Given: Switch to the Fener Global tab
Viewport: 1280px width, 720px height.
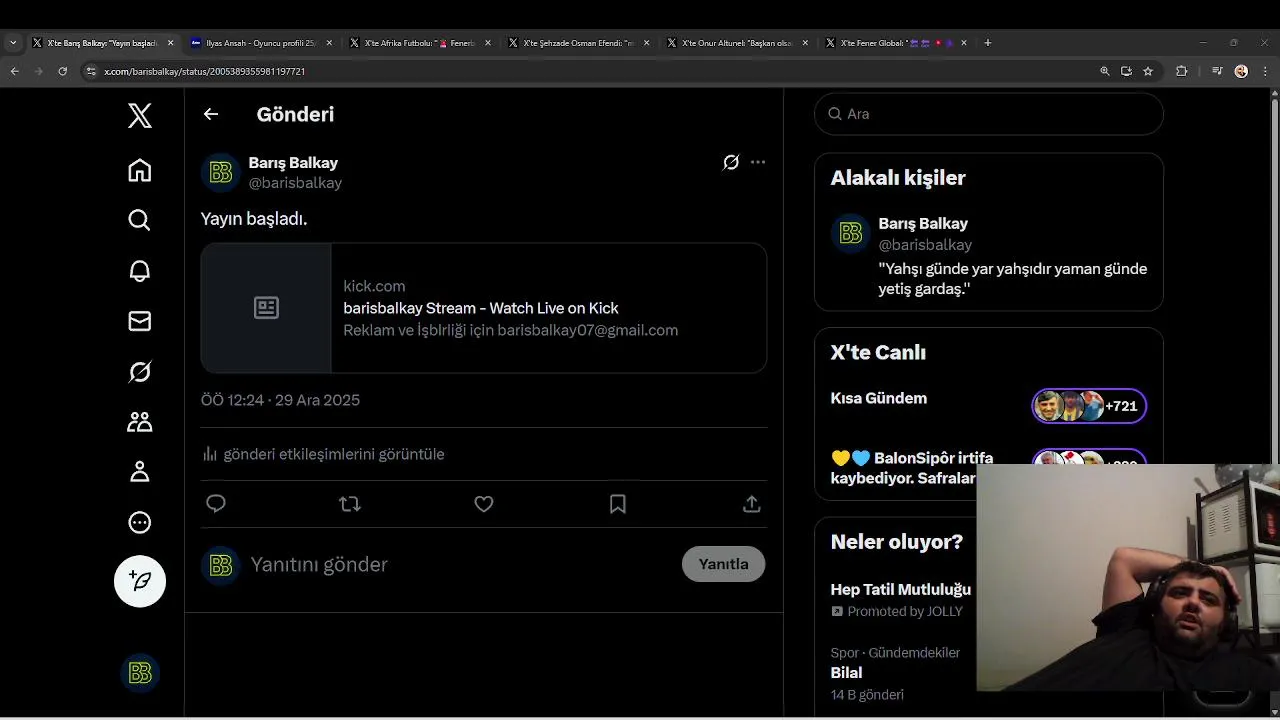Looking at the screenshot, I should 895,43.
